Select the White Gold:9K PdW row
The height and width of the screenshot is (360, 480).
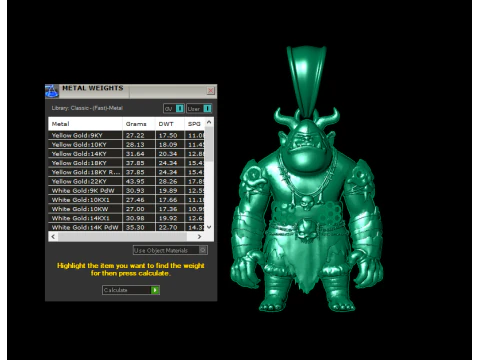[x=126, y=191]
